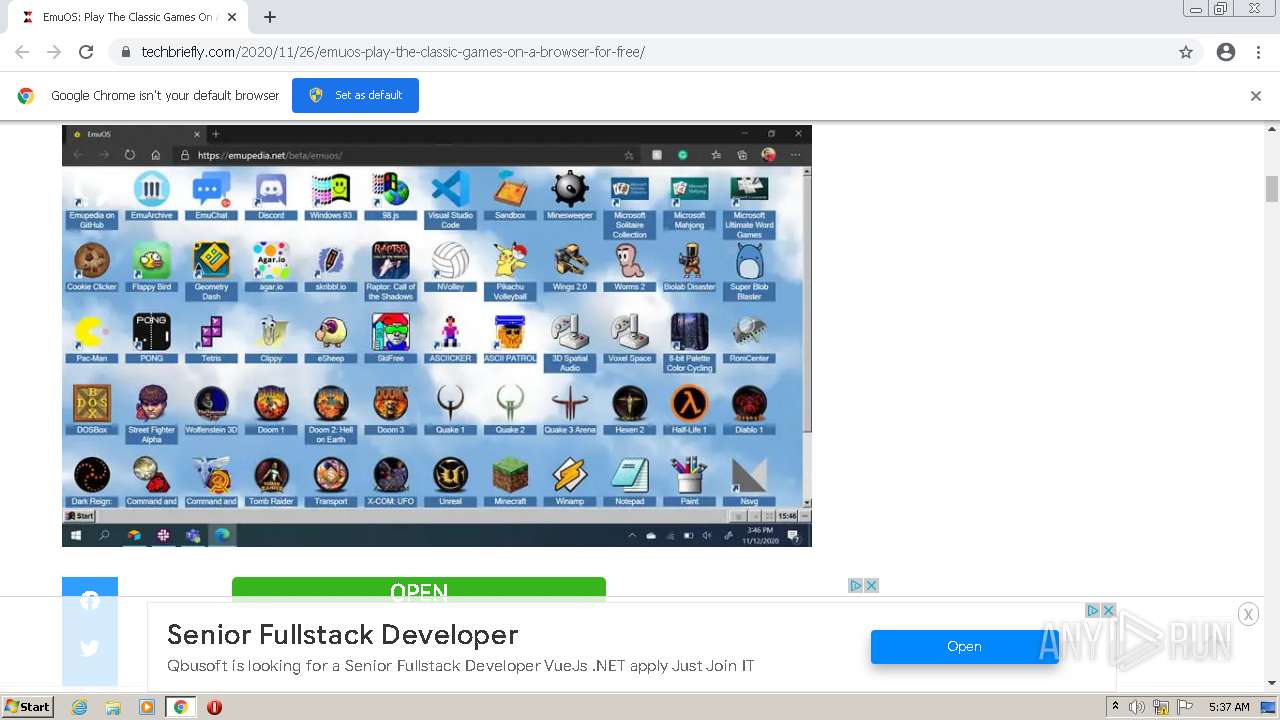Click the Chrome taskbar icon

coord(181,707)
